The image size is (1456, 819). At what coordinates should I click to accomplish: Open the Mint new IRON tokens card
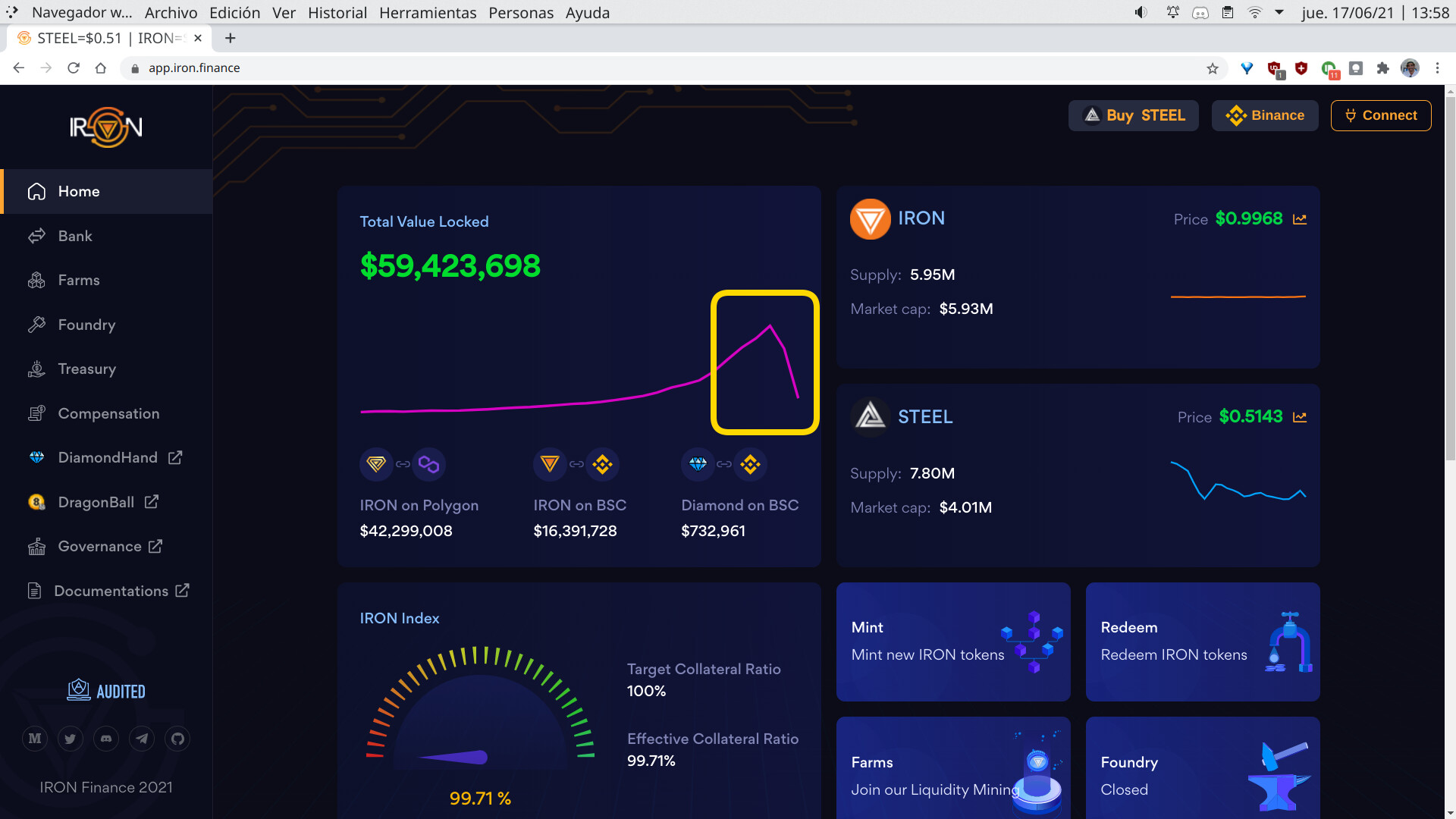tap(953, 642)
